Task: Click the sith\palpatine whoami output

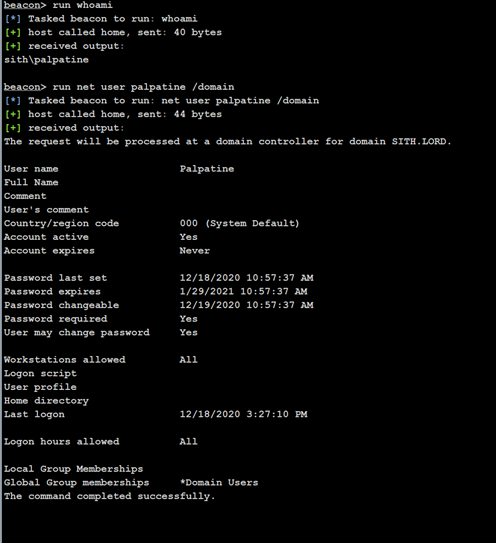Action: coord(46,60)
